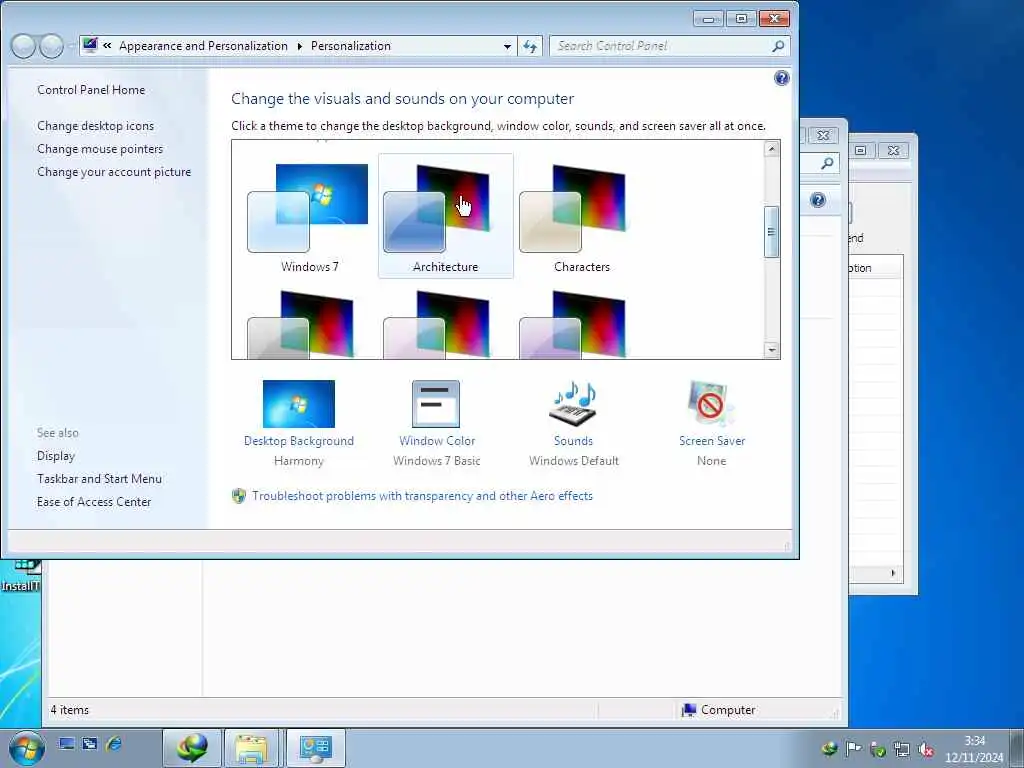Click the muted volume tray icon
This screenshot has width=1024, height=768.
[x=925, y=749]
